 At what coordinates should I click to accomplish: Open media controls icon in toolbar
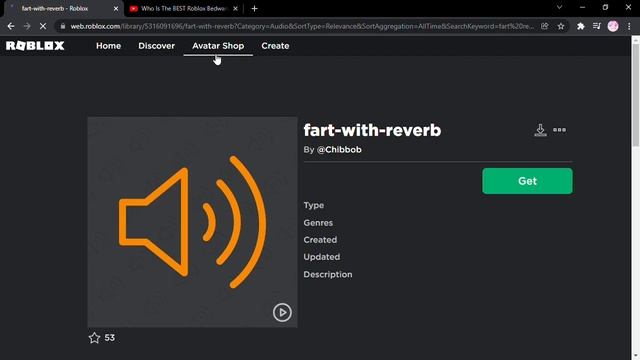pyautogui.click(x=597, y=26)
